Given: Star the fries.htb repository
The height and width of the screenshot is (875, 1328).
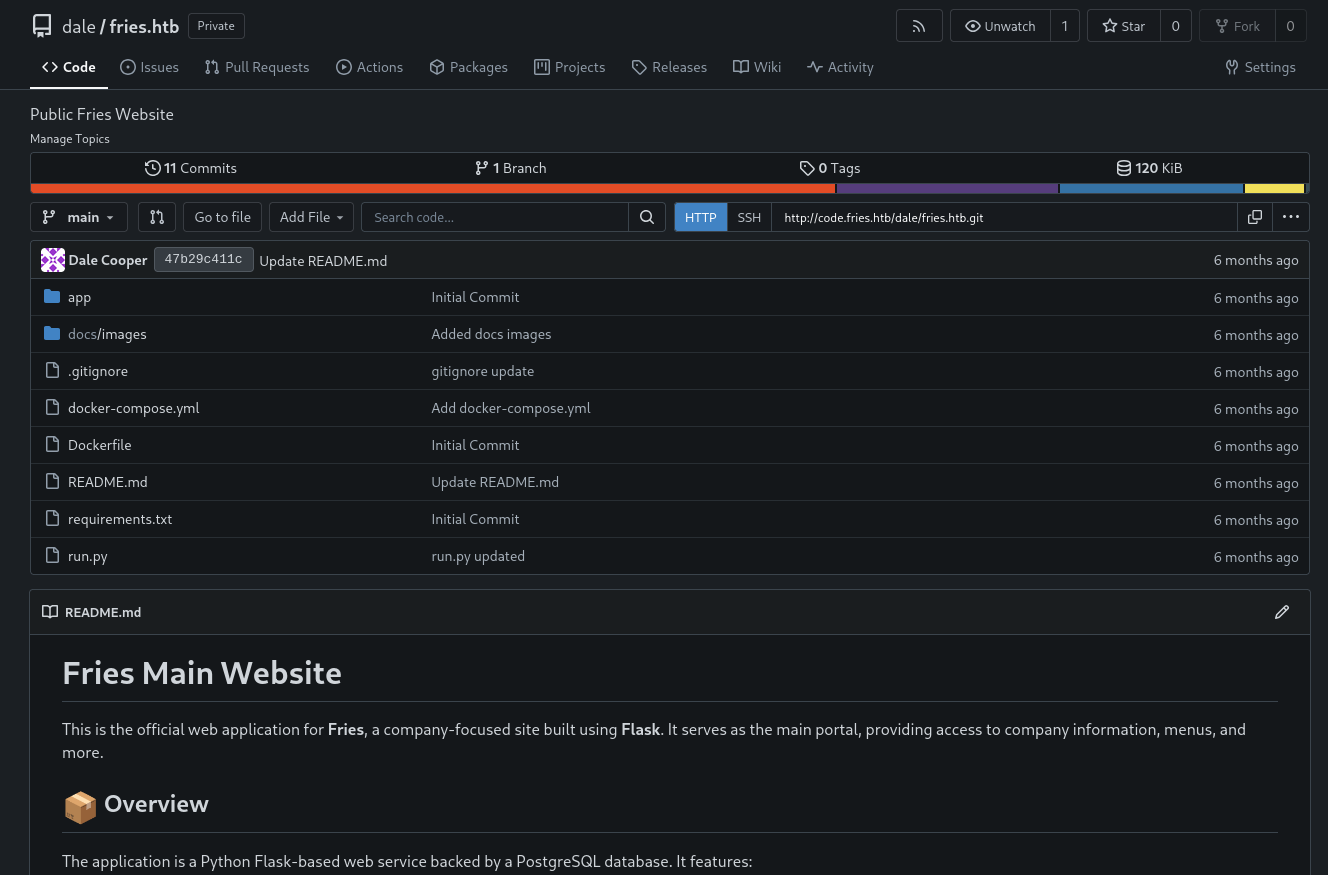Looking at the screenshot, I should (x=1124, y=26).
